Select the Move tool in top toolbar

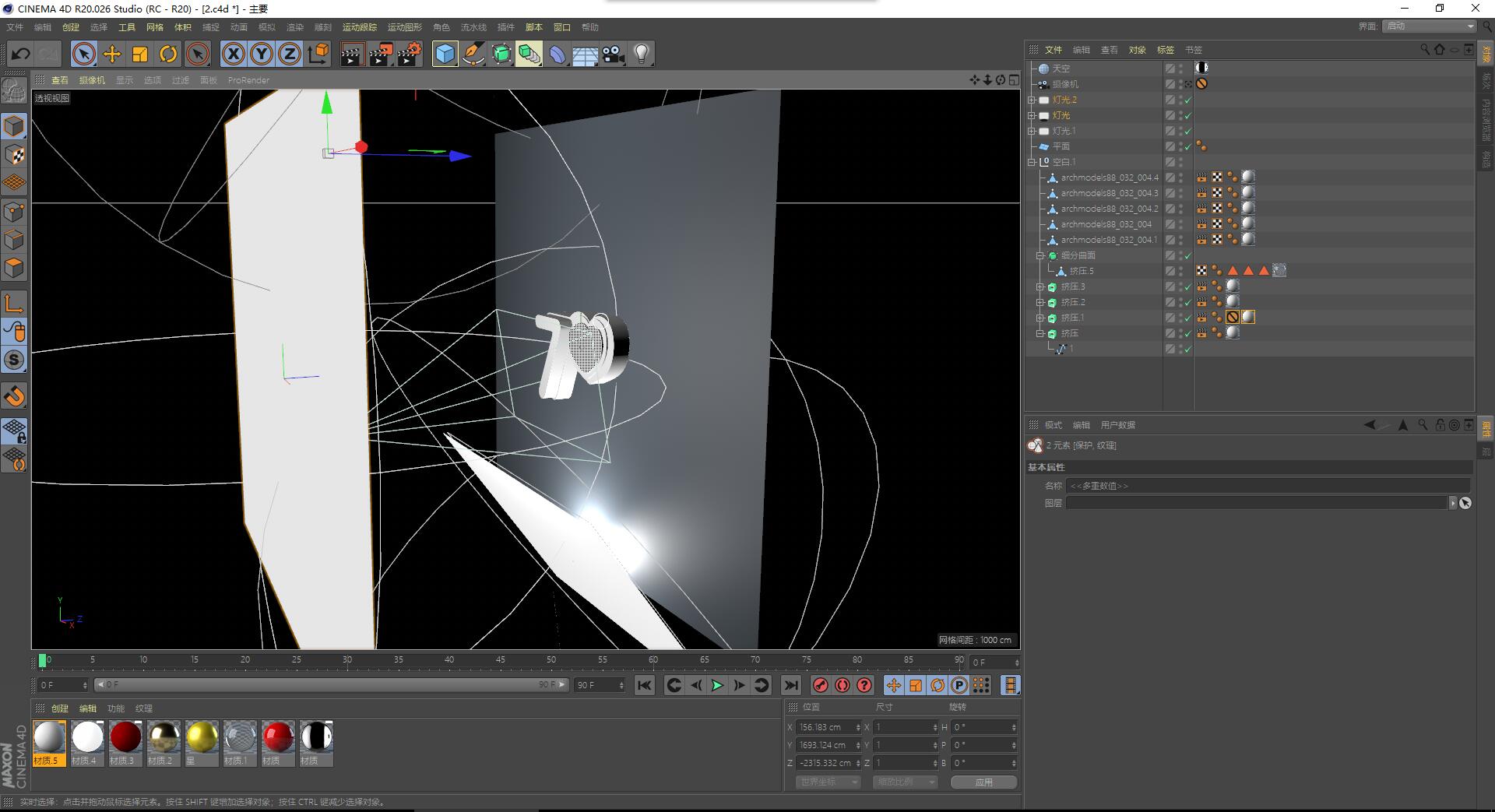[112, 54]
